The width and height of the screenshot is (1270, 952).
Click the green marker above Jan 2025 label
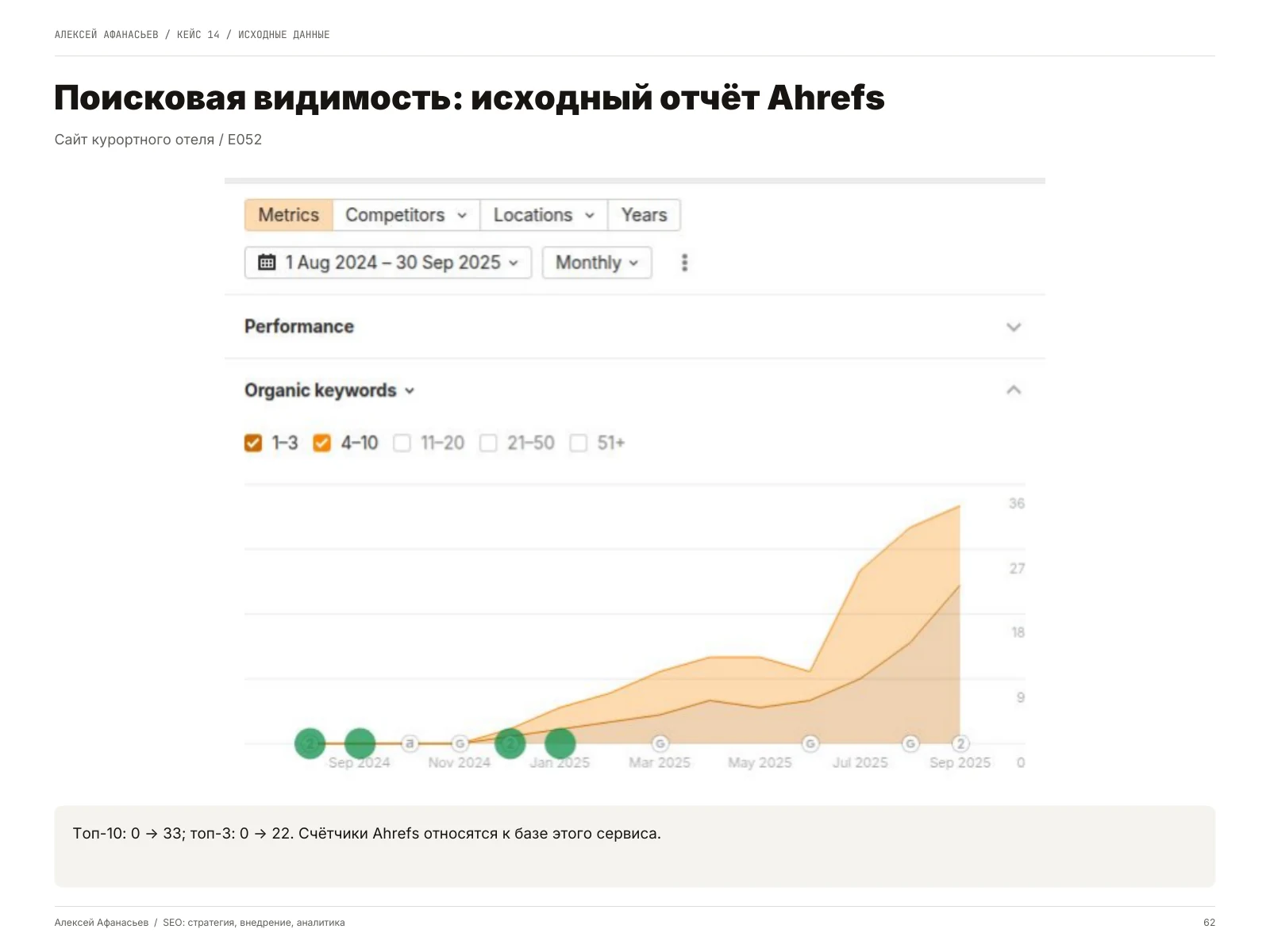click(560, 743)
